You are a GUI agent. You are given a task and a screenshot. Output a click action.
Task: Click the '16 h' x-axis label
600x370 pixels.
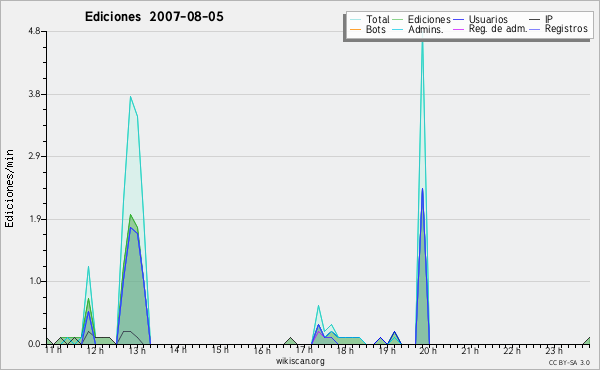click(262, 350)
